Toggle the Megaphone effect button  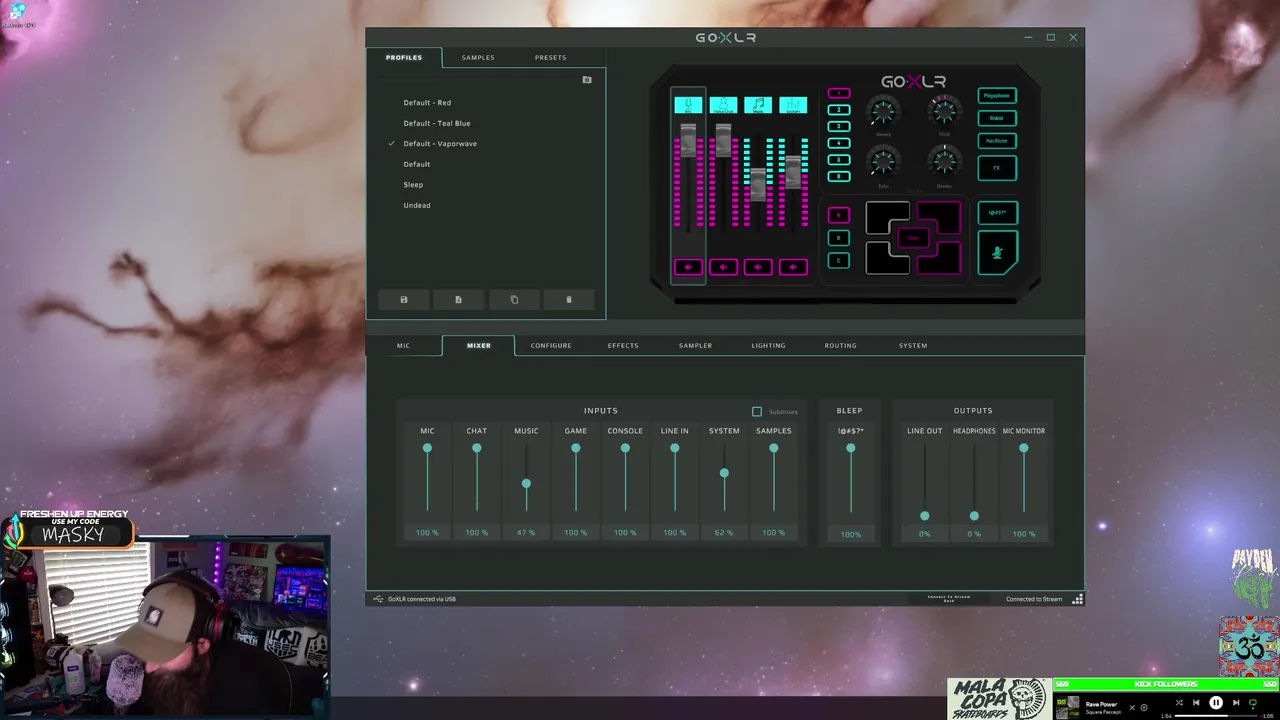(x=997, y=96)
